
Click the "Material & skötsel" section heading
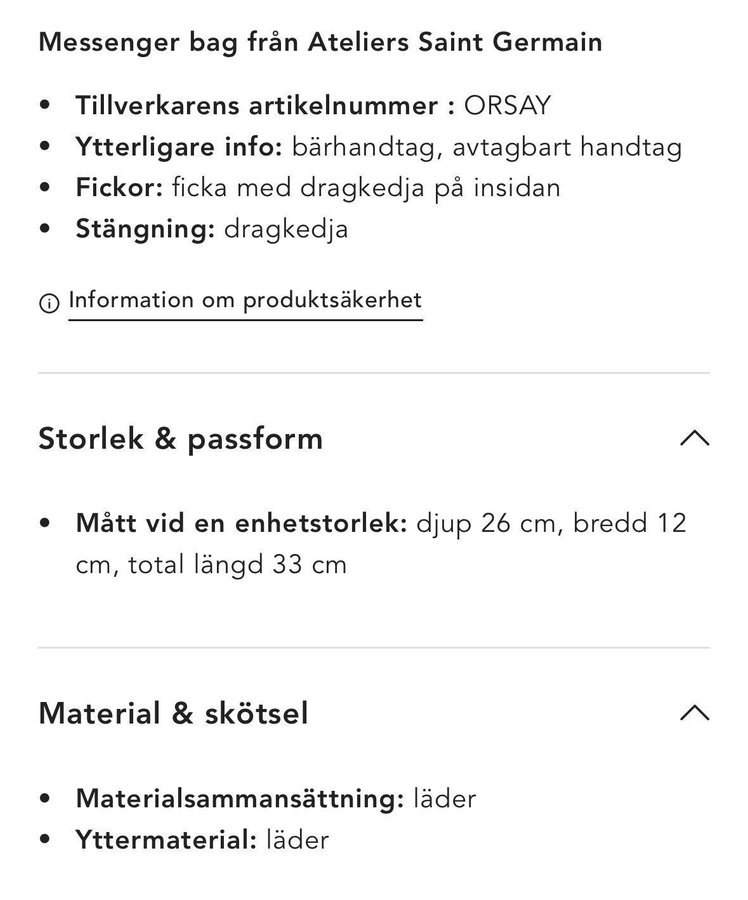click(173, 713)
